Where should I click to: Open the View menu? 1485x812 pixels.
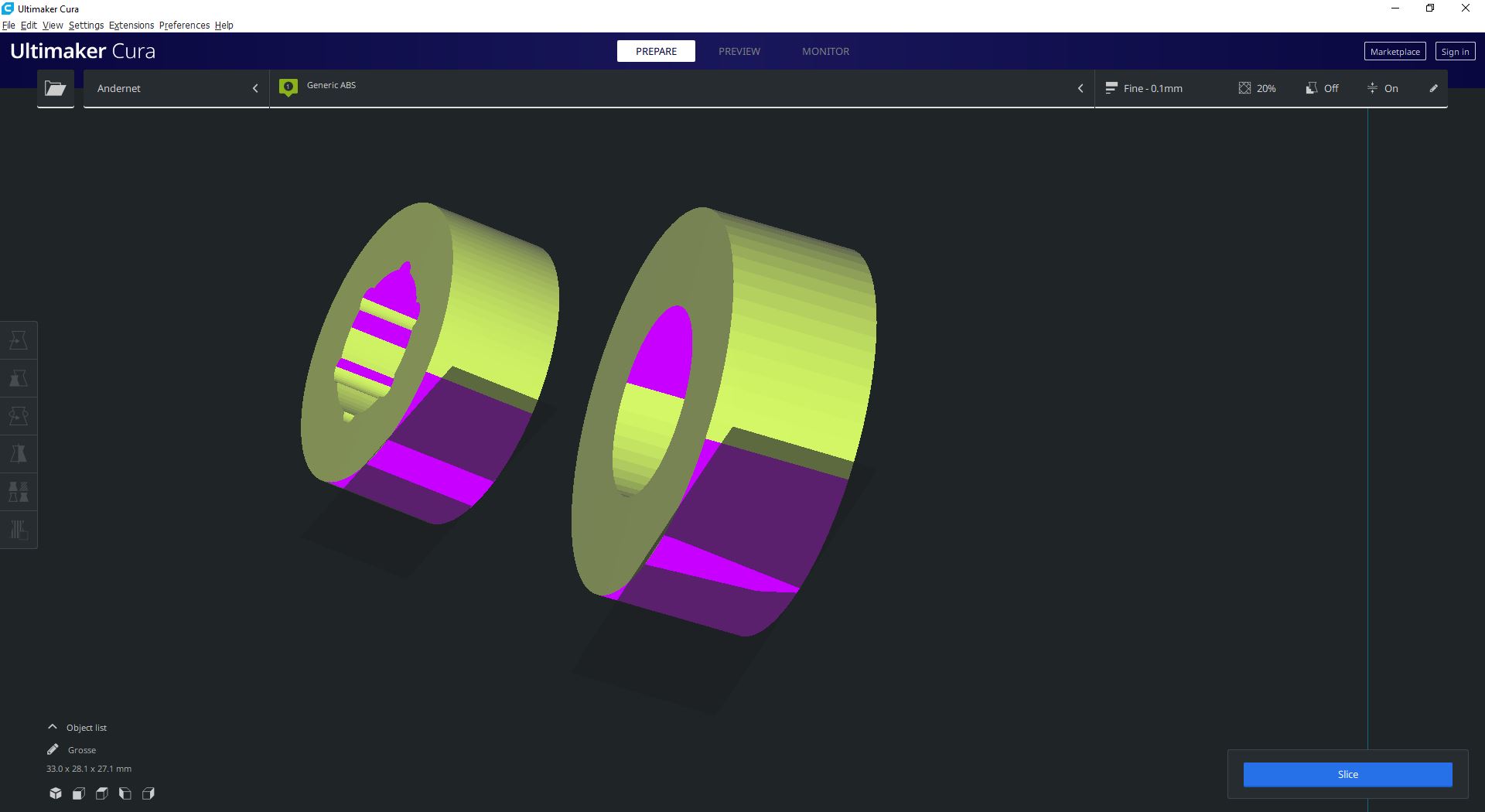(x=53, y=25)
